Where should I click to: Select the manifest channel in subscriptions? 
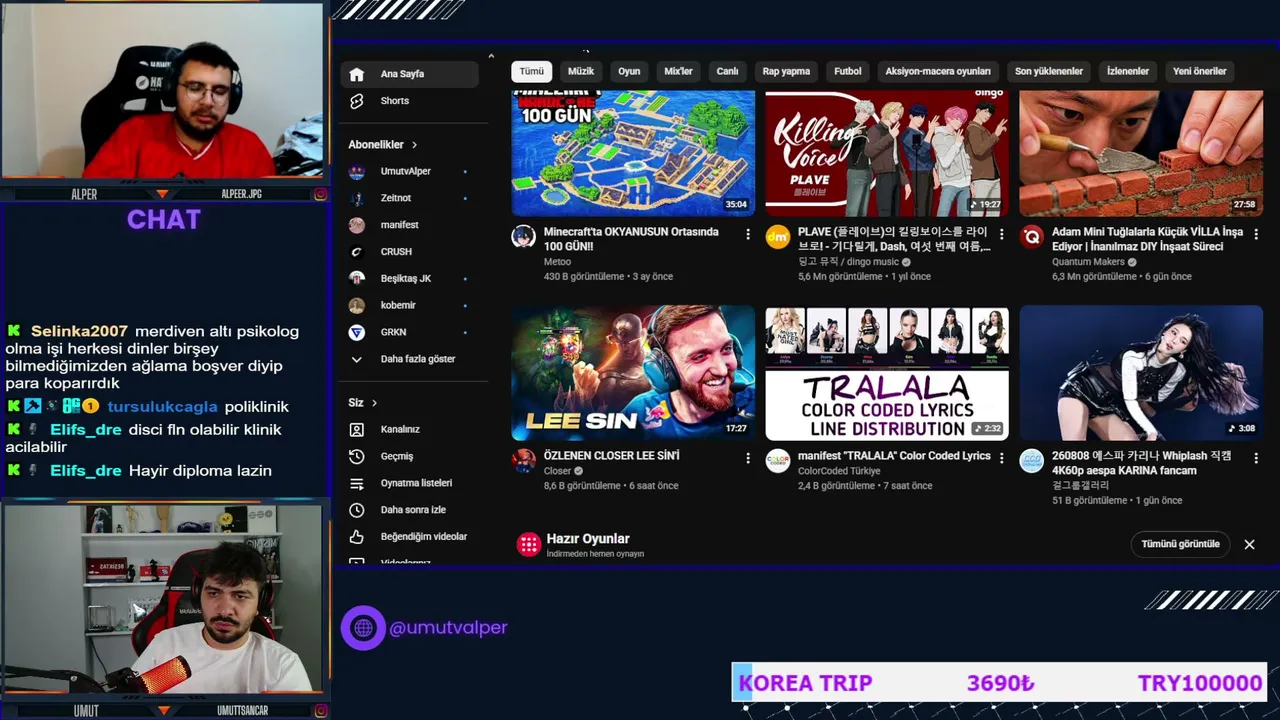tap(410, 225)
